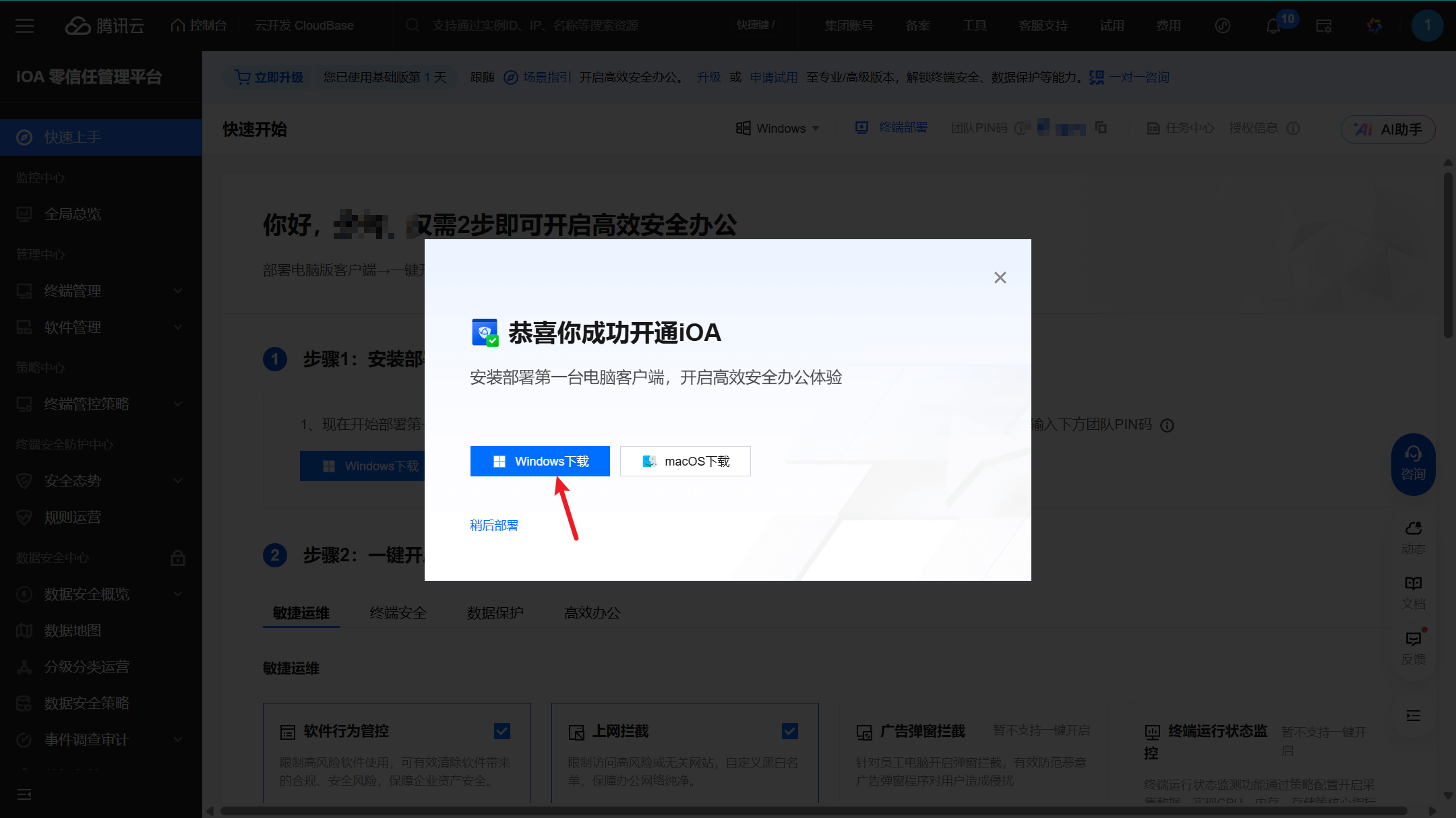Click the macOS下载 button

685,461
